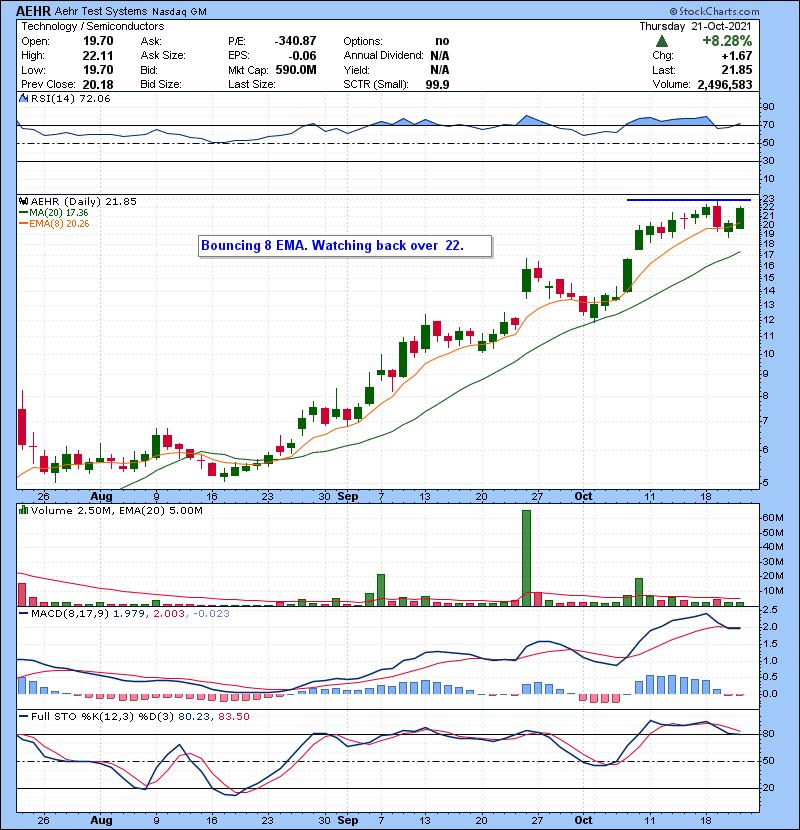Click the 20 level on stochastic axis
This screenshot has width=800, height=830.
[768, 788]
